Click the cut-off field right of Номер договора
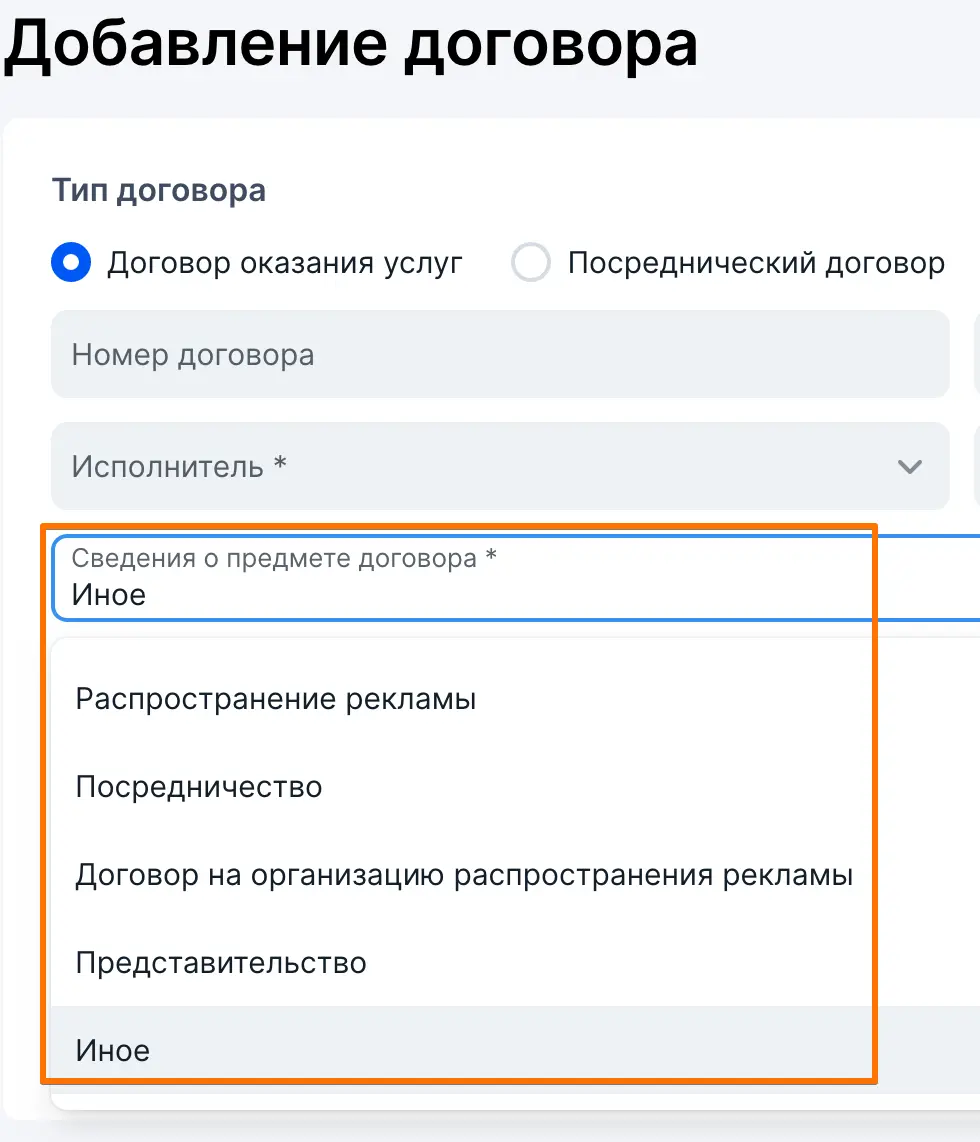This screenshot has width=980, height=1142. [976, 354]
